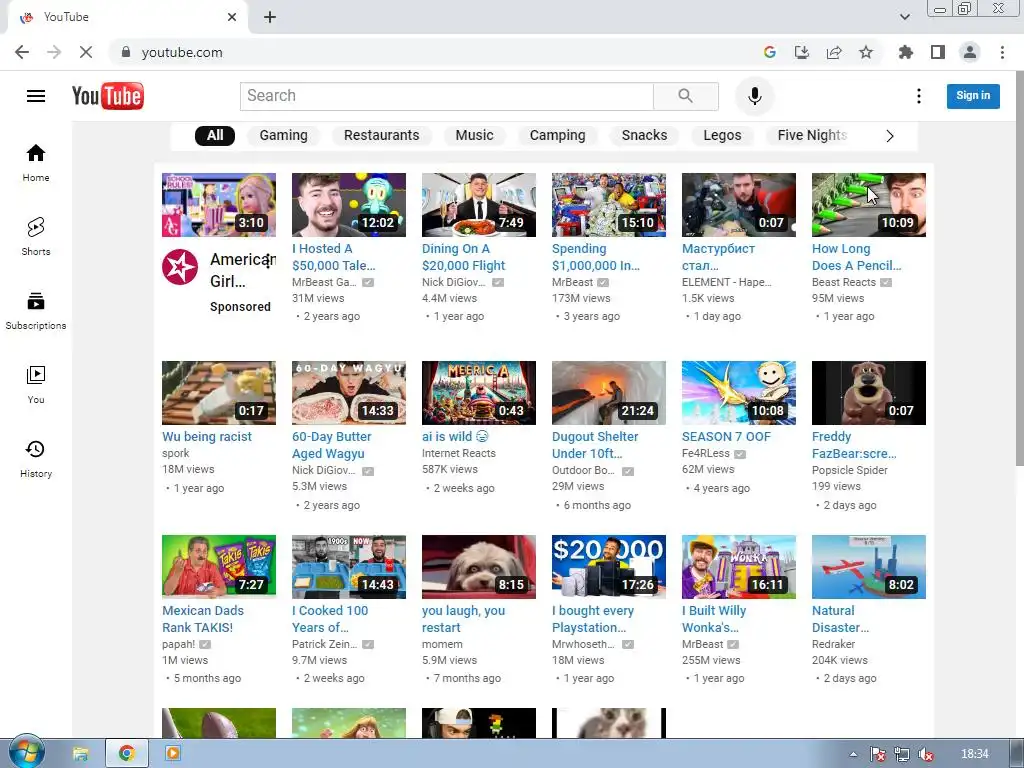
Task: Click inside the YouTube search field
Action: pyautogui.click(x=447, y=96)
